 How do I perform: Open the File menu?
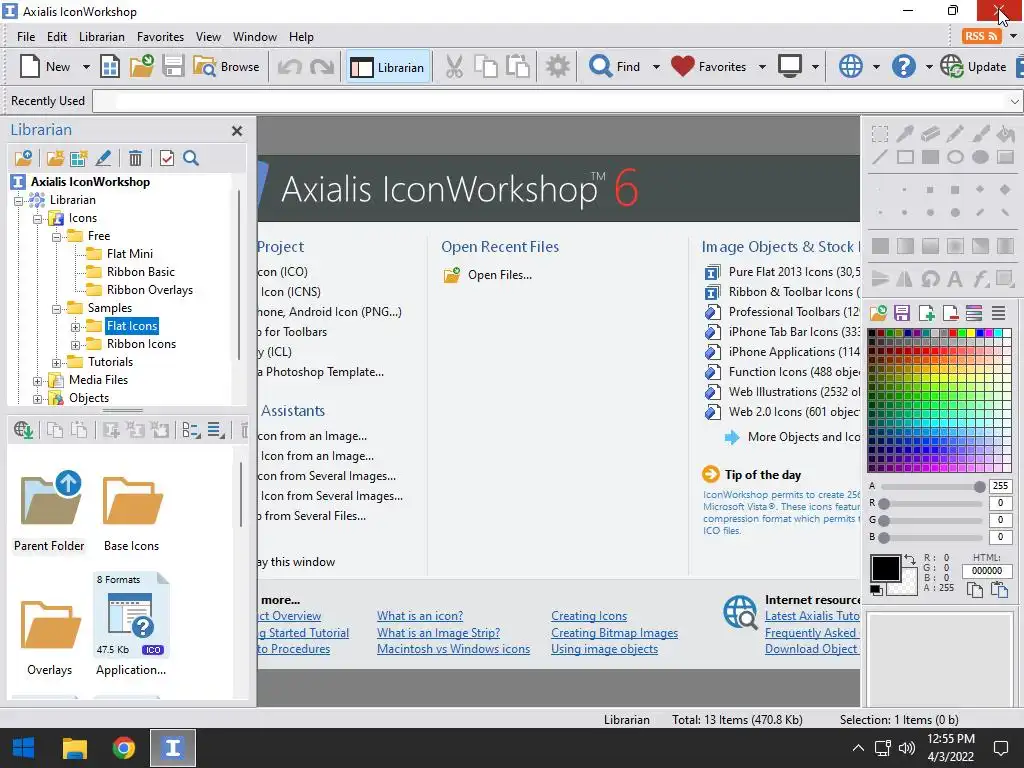(26, 37)
